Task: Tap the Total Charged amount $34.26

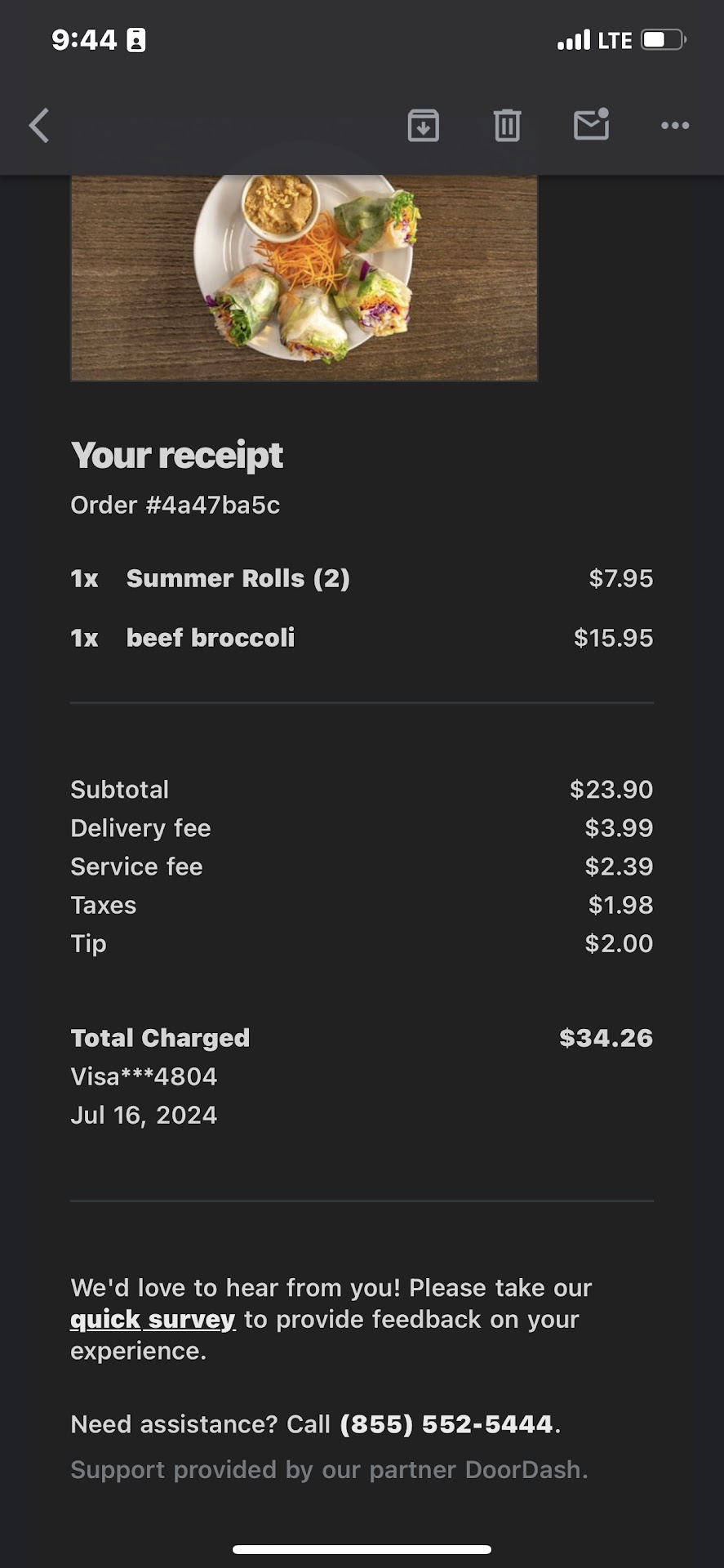Action: pyautogui.click(x=606, y=1038)
